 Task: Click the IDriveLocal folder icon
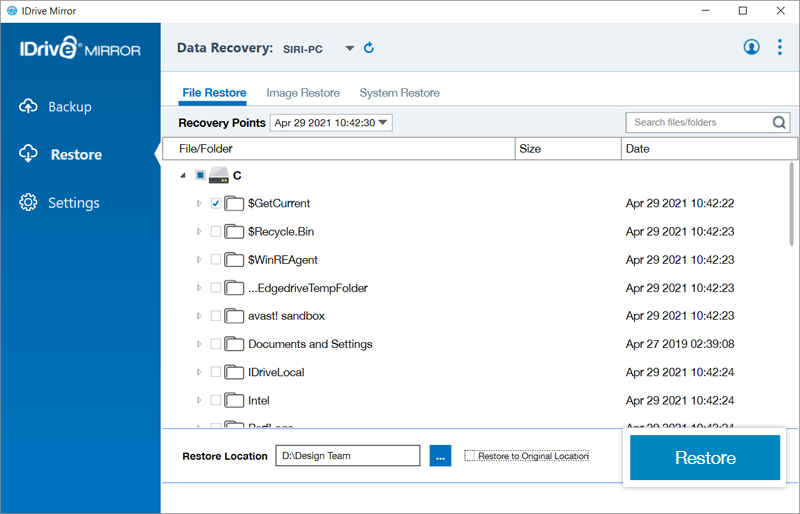click(x=234, y=372)
